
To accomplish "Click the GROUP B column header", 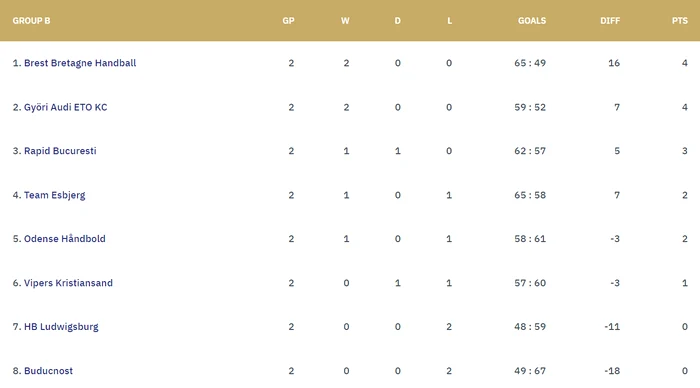I will coord(31,21).
